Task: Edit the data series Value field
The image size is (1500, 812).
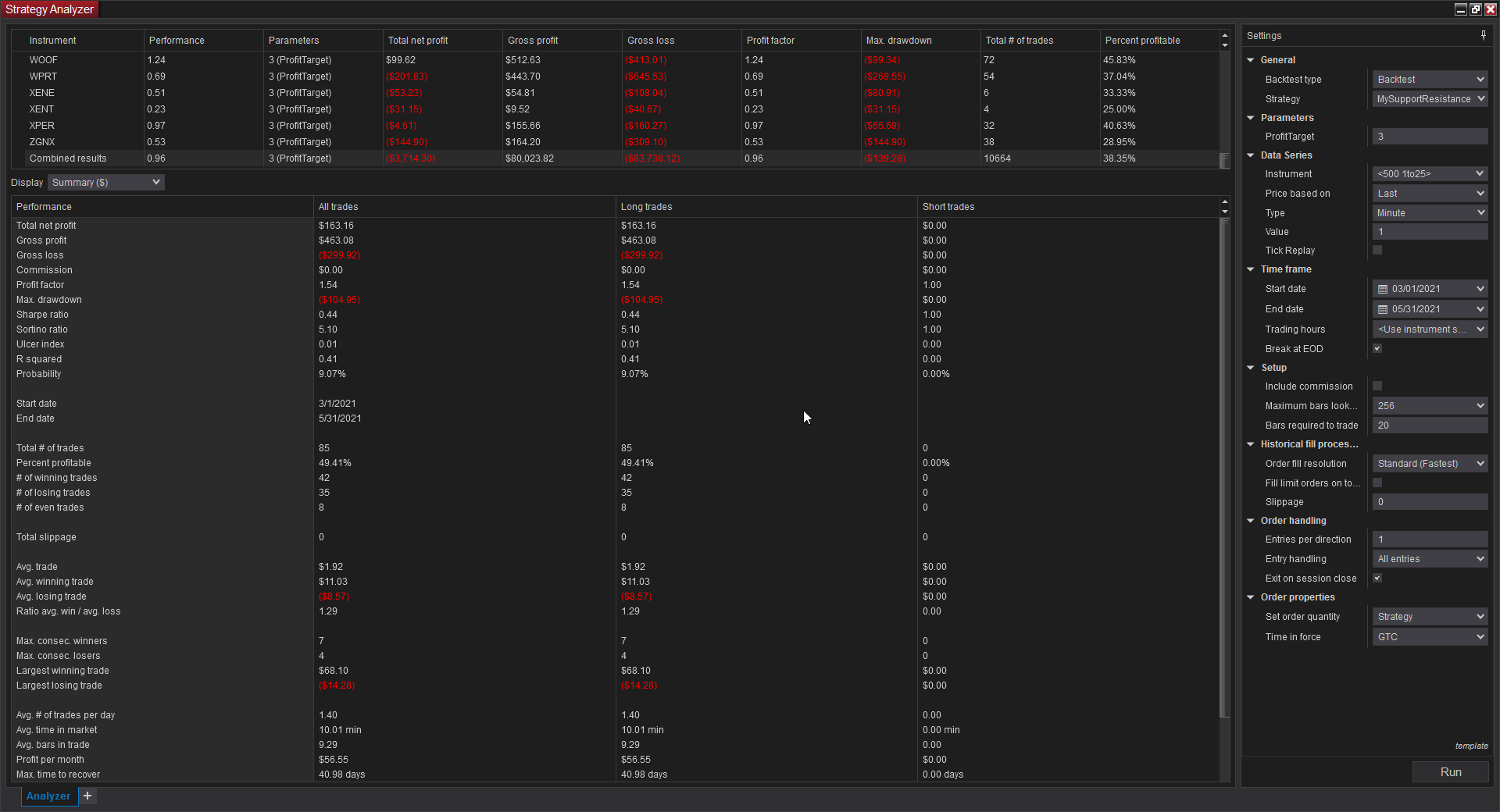Action: click(x=1430, y=232)
